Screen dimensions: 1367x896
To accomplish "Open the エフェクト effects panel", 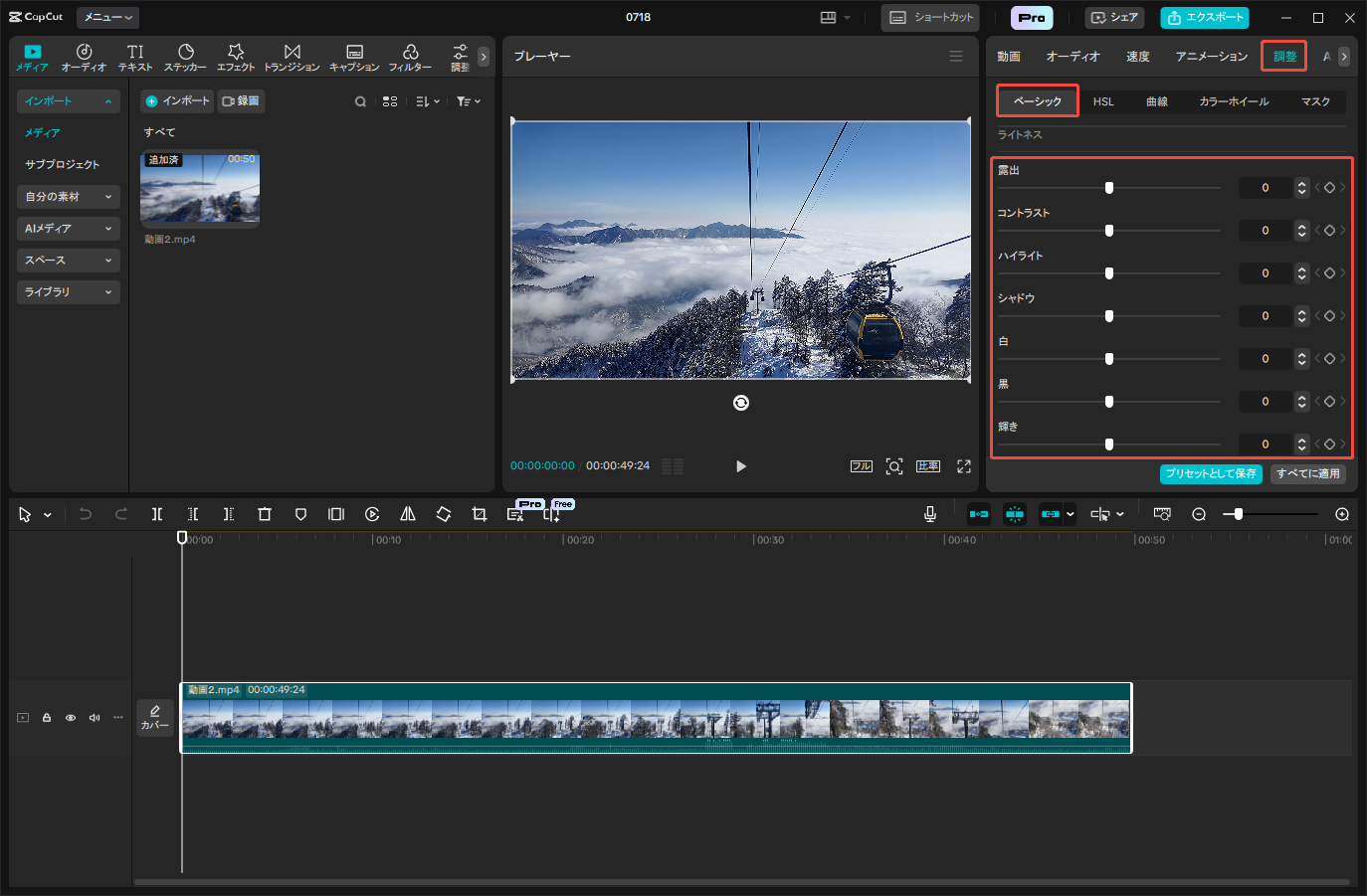I will click(x=236, y=57).
